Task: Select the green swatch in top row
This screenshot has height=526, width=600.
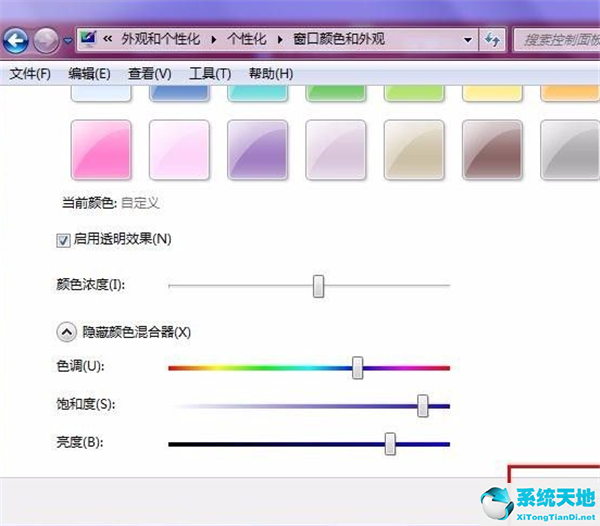Action: coord(336,93)
